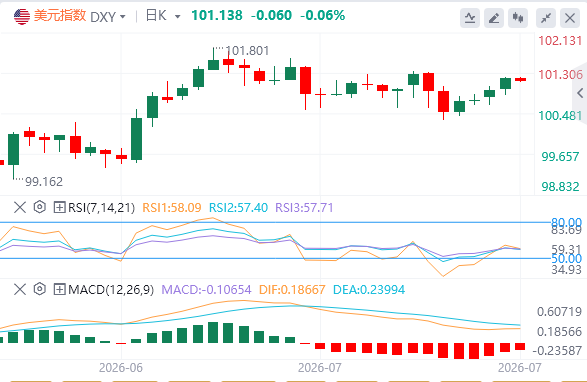Open the line chart type icon
The height and width of the screenshot is (382, 587).
click(470, 18)
